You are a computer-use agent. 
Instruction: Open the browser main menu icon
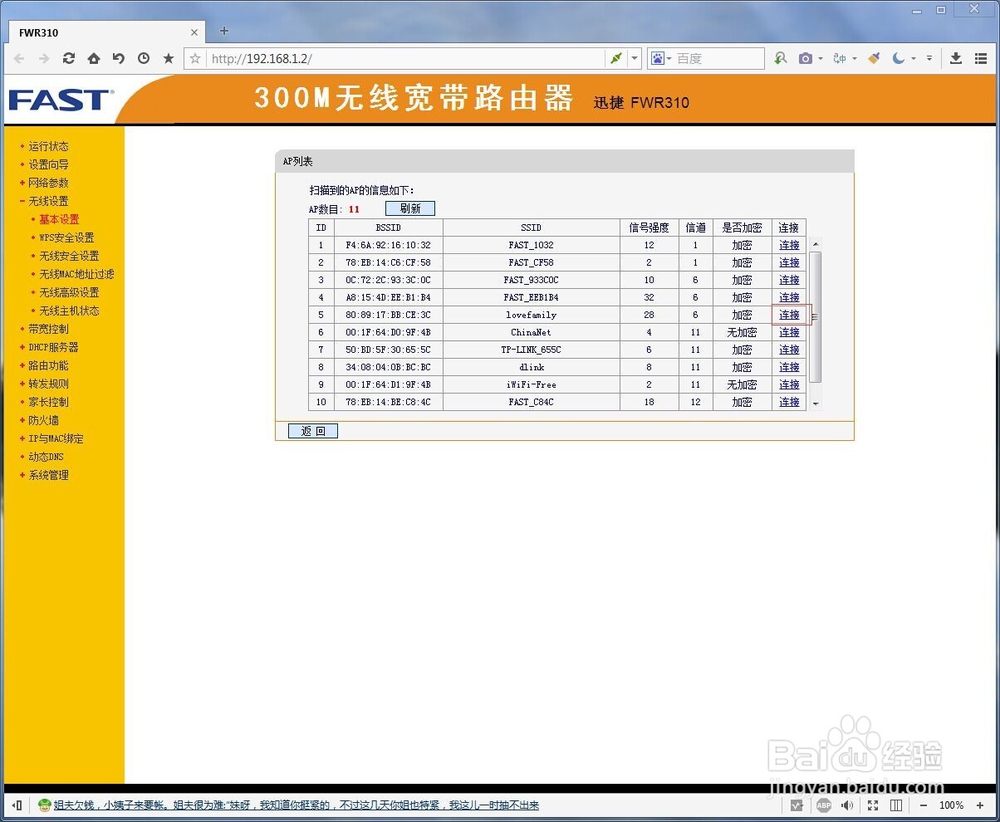[981, 59]
